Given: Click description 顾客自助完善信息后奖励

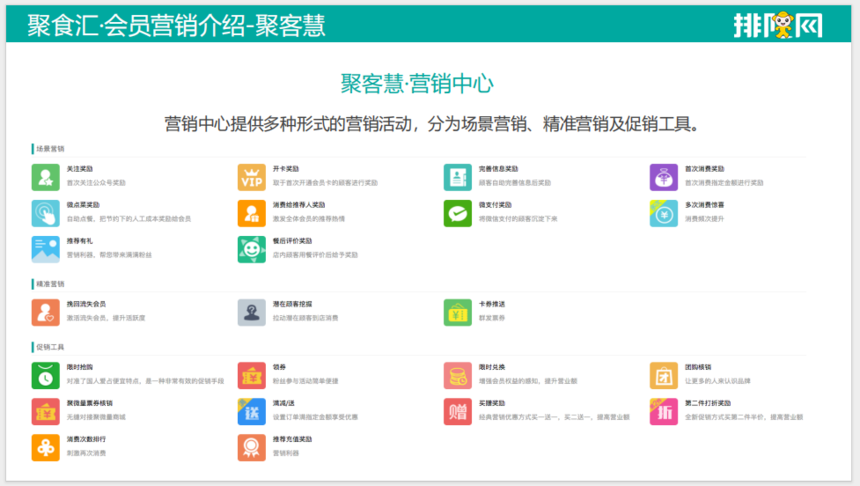Looking at the screenshot, I should tap(514, 183).
